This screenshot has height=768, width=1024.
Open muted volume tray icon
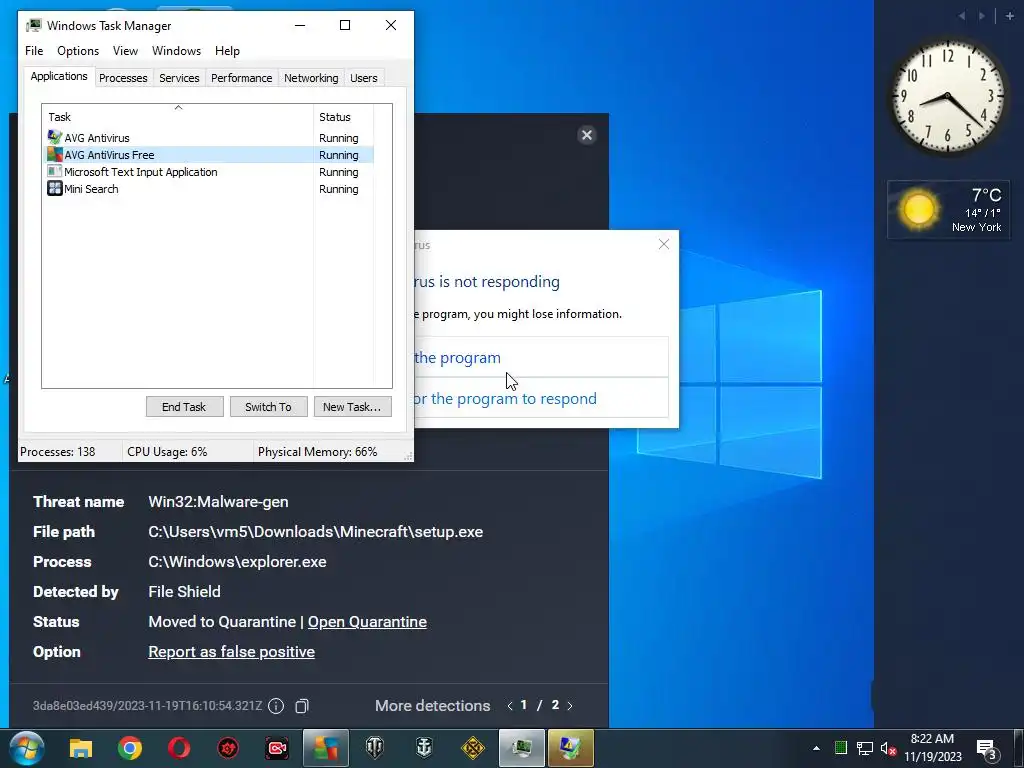coord(888,748)
